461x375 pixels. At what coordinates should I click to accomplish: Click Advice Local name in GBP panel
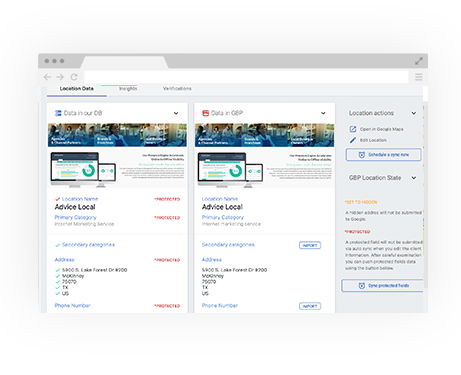(222, 207)
